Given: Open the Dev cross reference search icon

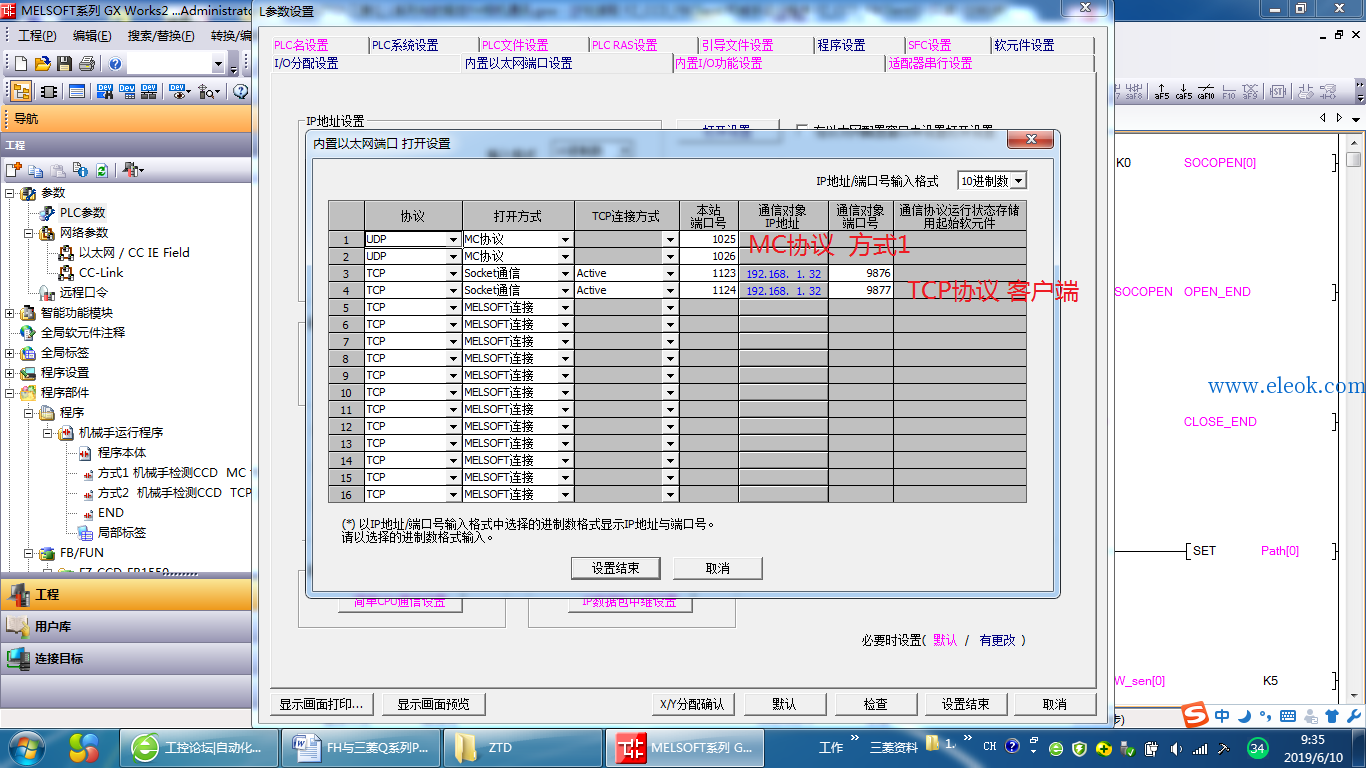Looking at the screenshot, I should (x=103, y=91).
